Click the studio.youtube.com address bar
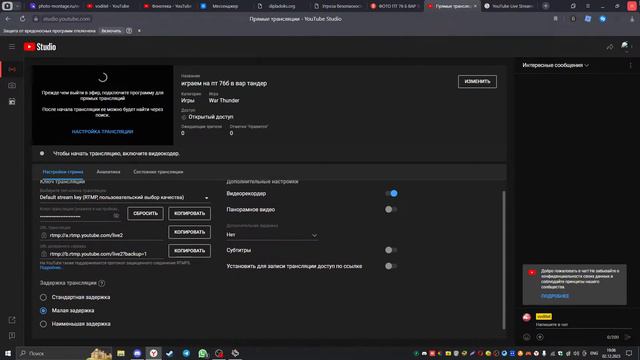This screenshot has width=640, height=360. coord(67,19)
